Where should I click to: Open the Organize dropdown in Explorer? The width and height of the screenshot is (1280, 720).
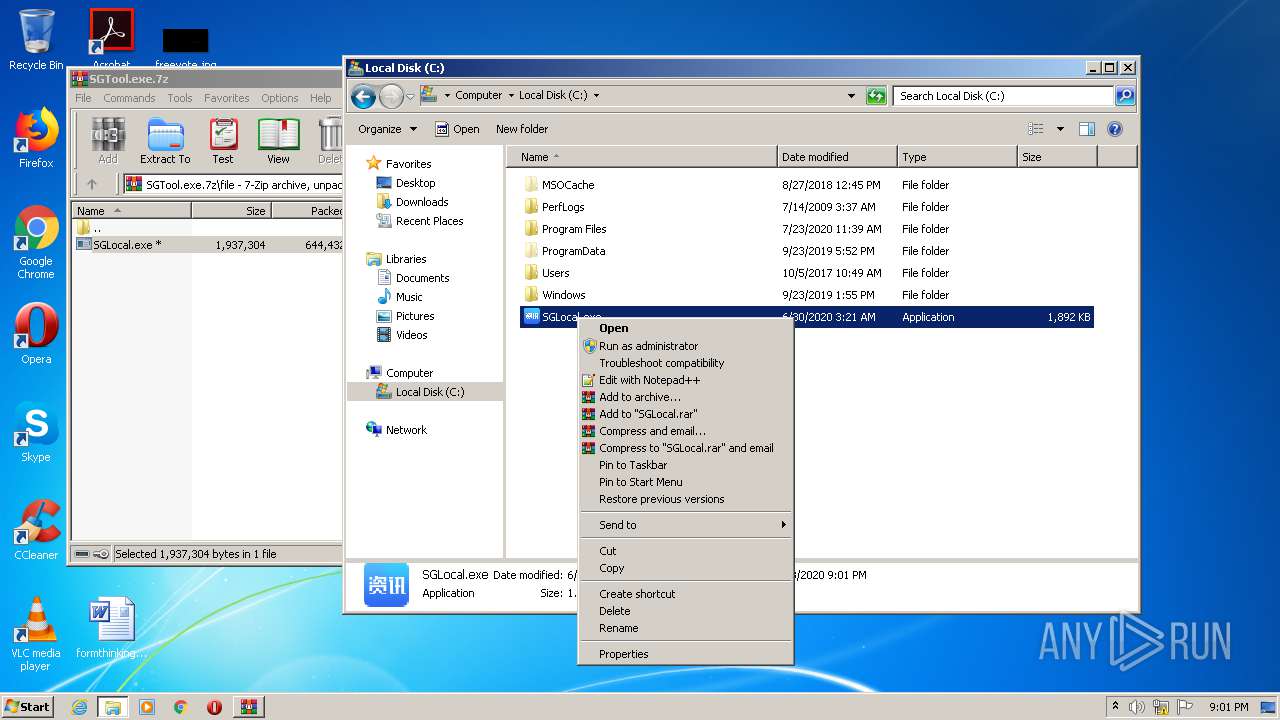pos(388,129)
